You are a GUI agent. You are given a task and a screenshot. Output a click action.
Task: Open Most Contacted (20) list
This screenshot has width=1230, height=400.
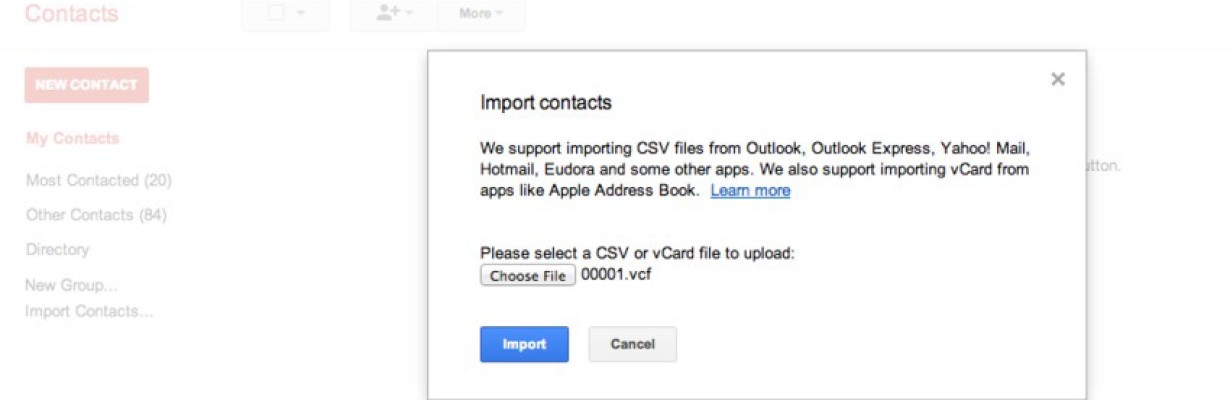(x=99, y=181)
